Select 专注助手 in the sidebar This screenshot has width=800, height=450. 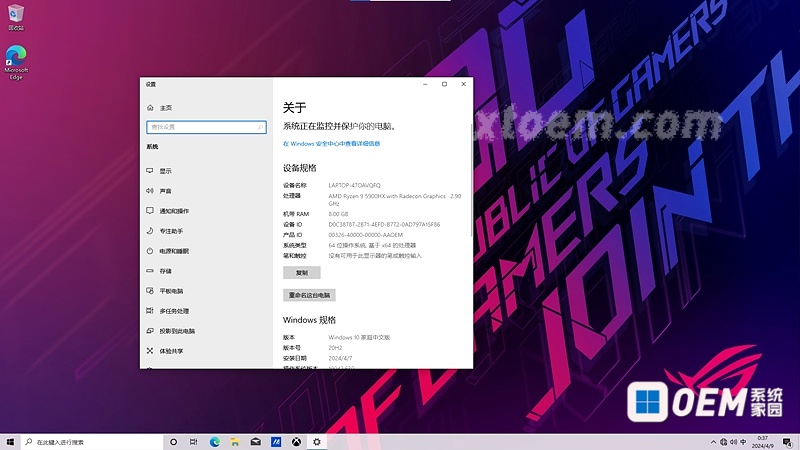164,231
